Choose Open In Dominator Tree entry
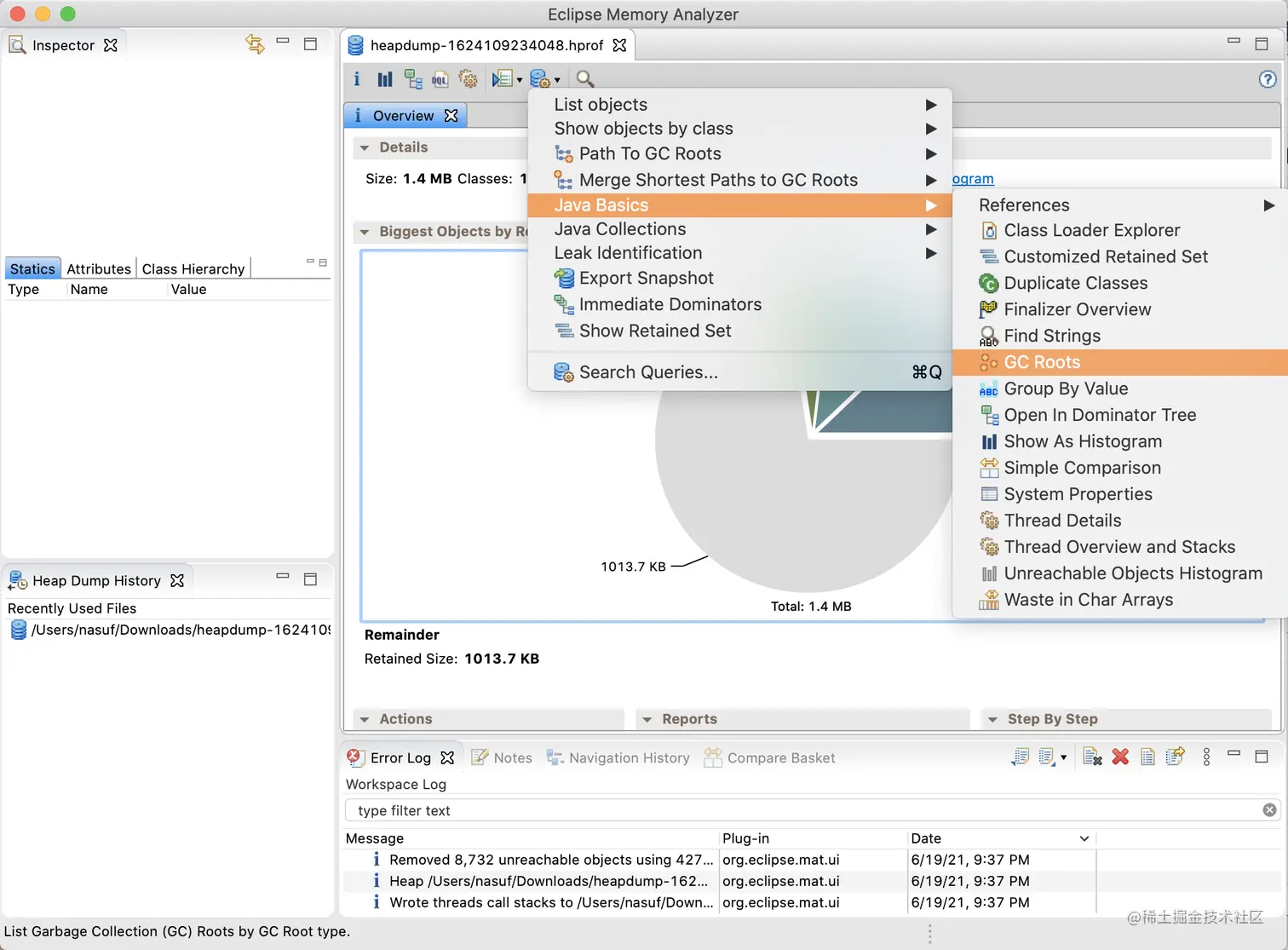 [x=1119, y=415]
